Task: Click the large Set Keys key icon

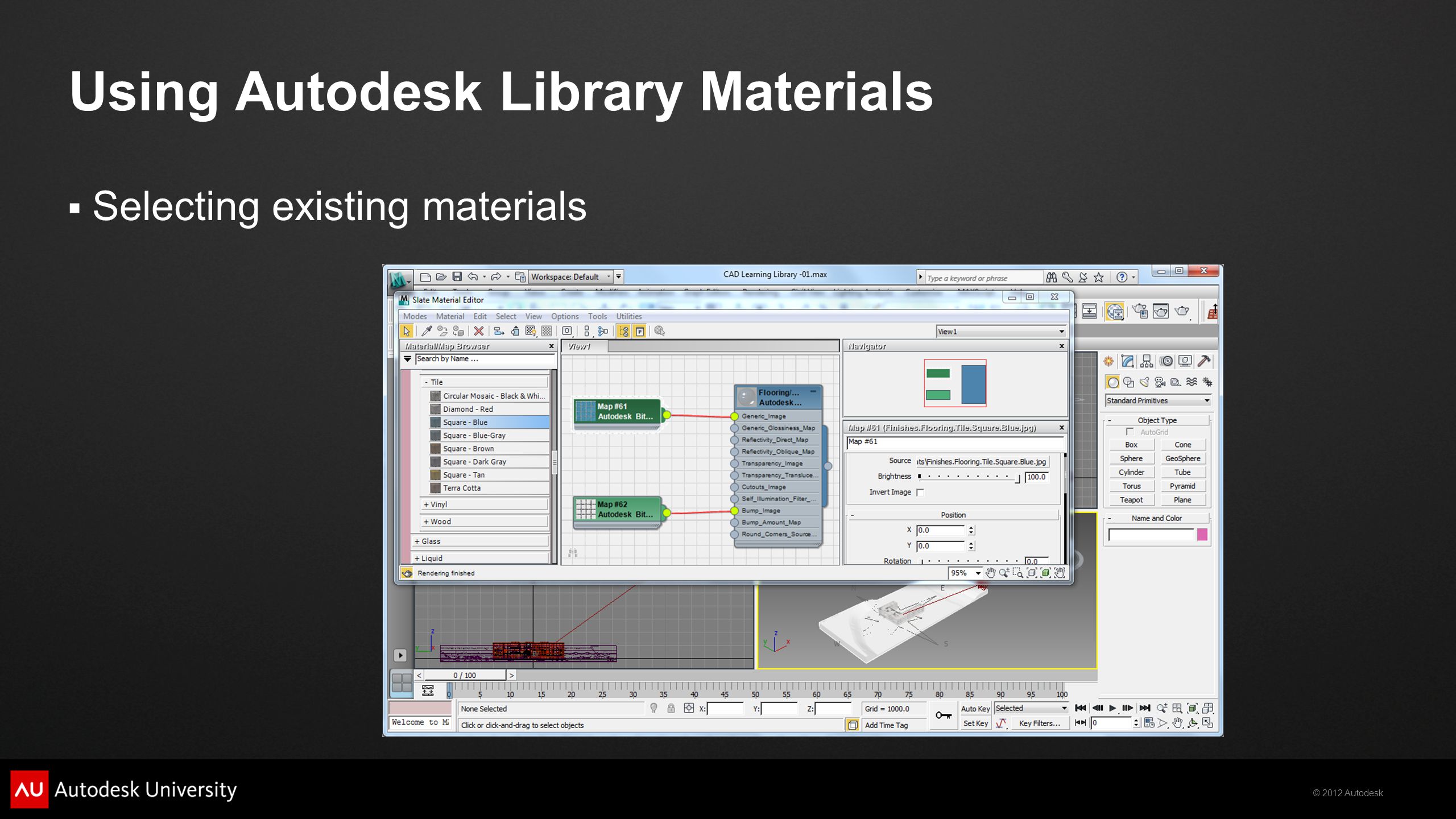Action: tap(944, 715)
